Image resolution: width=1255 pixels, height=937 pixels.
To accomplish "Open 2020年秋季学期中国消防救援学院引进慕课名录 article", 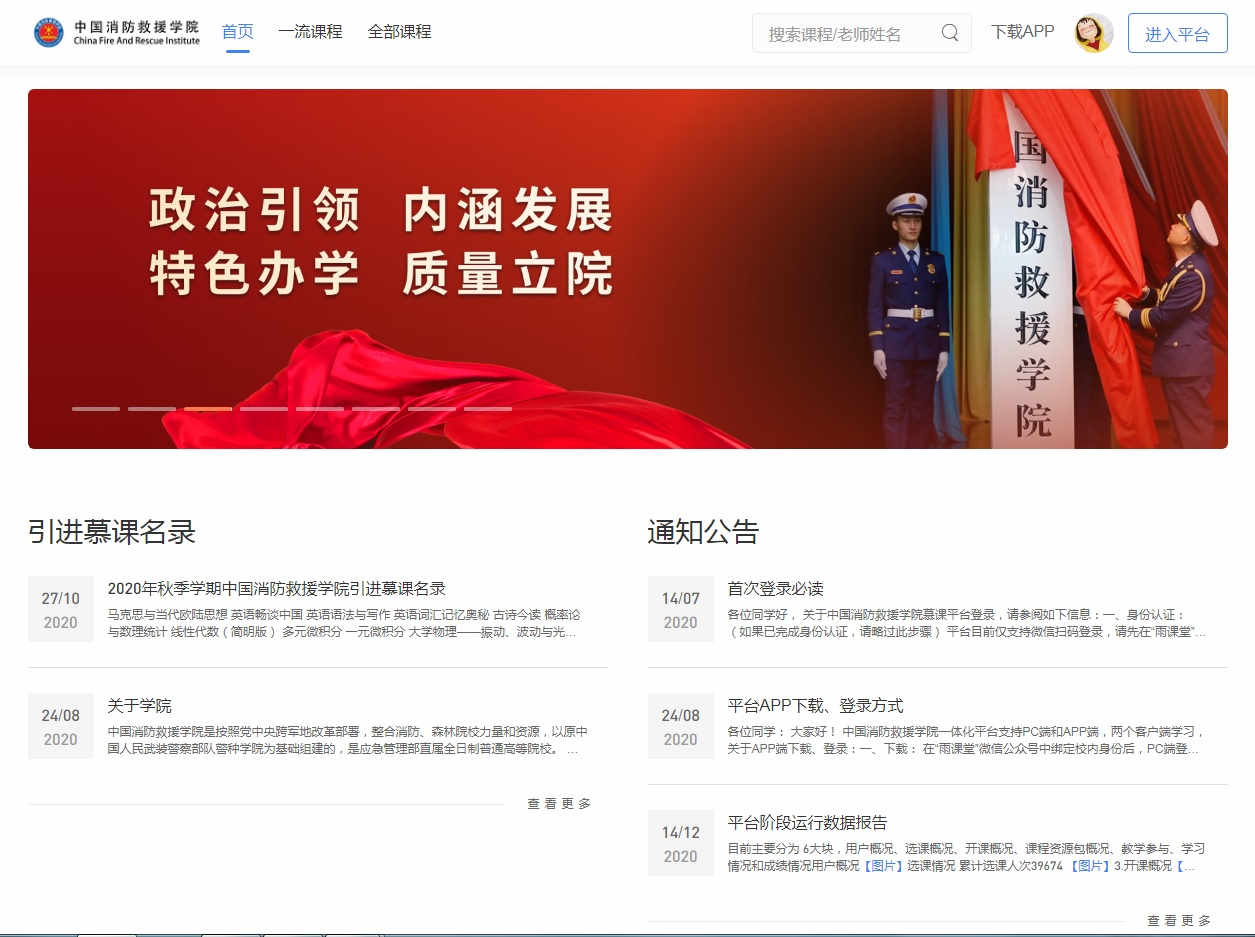I will click(277, 589).
